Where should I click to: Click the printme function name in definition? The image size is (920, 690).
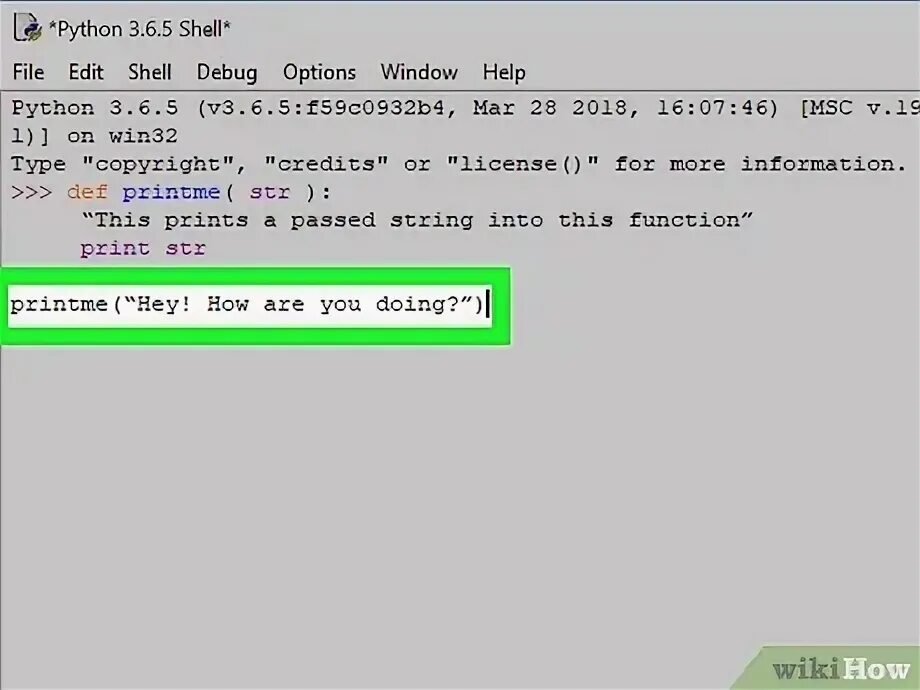[171, 192]
